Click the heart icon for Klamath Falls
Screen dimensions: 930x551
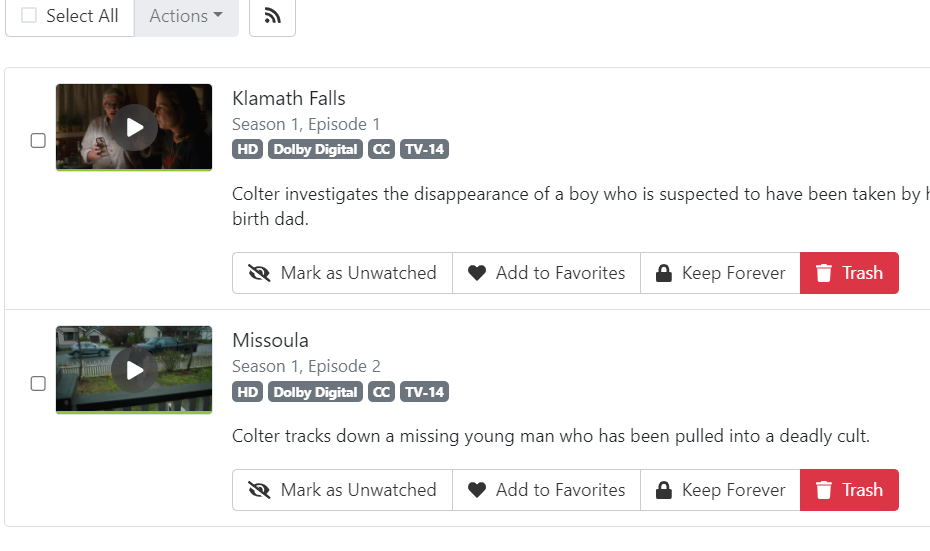click(x=477, y=273)
